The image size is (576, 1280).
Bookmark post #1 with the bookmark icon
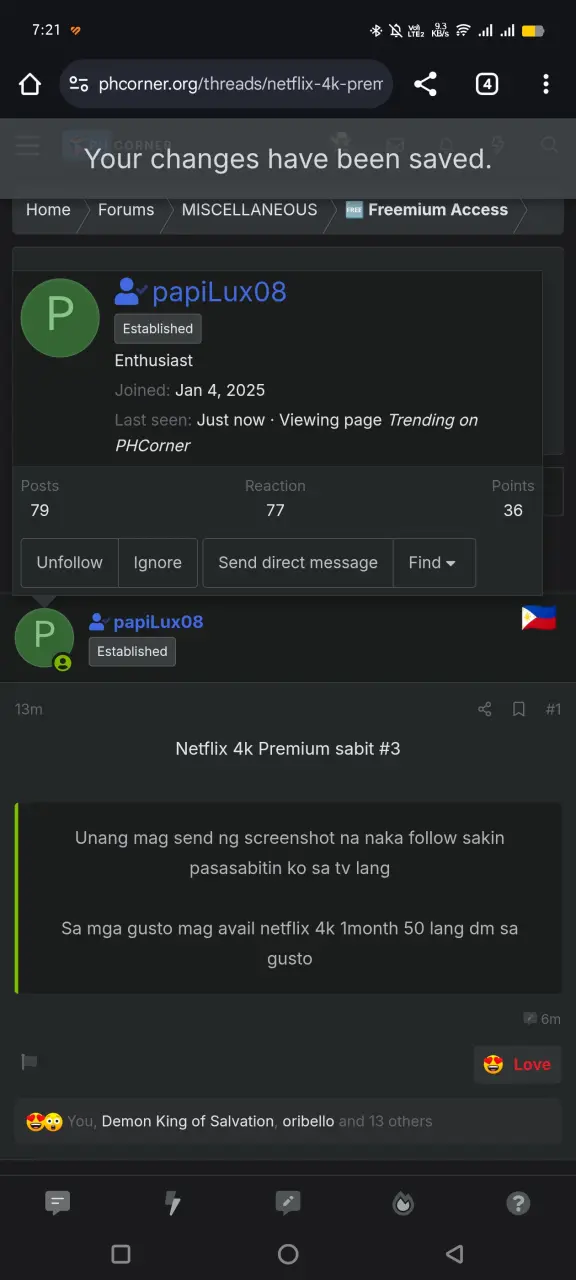click(x=519, y=709)
